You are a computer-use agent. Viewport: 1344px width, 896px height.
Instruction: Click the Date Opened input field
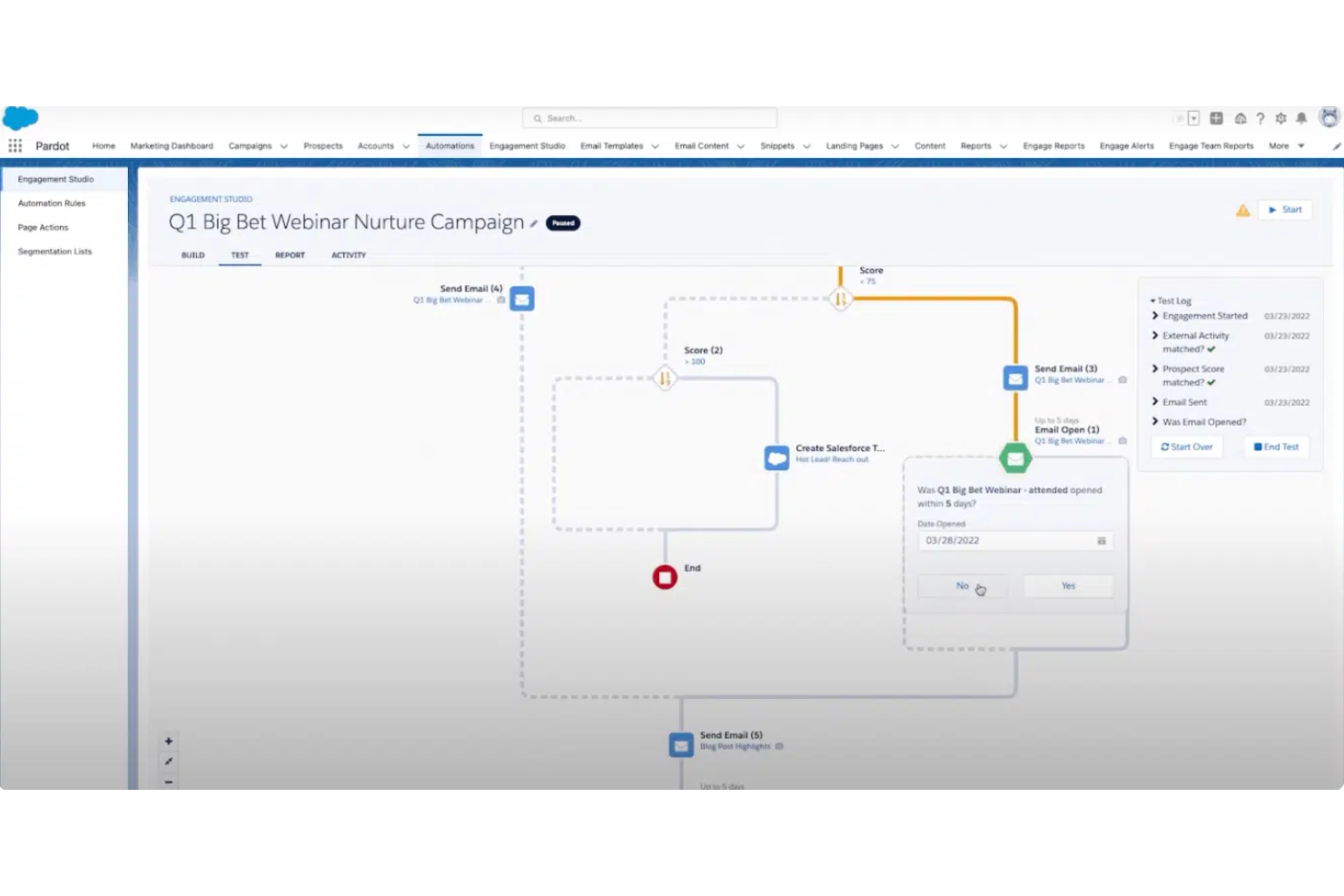tap(1014, 540)
